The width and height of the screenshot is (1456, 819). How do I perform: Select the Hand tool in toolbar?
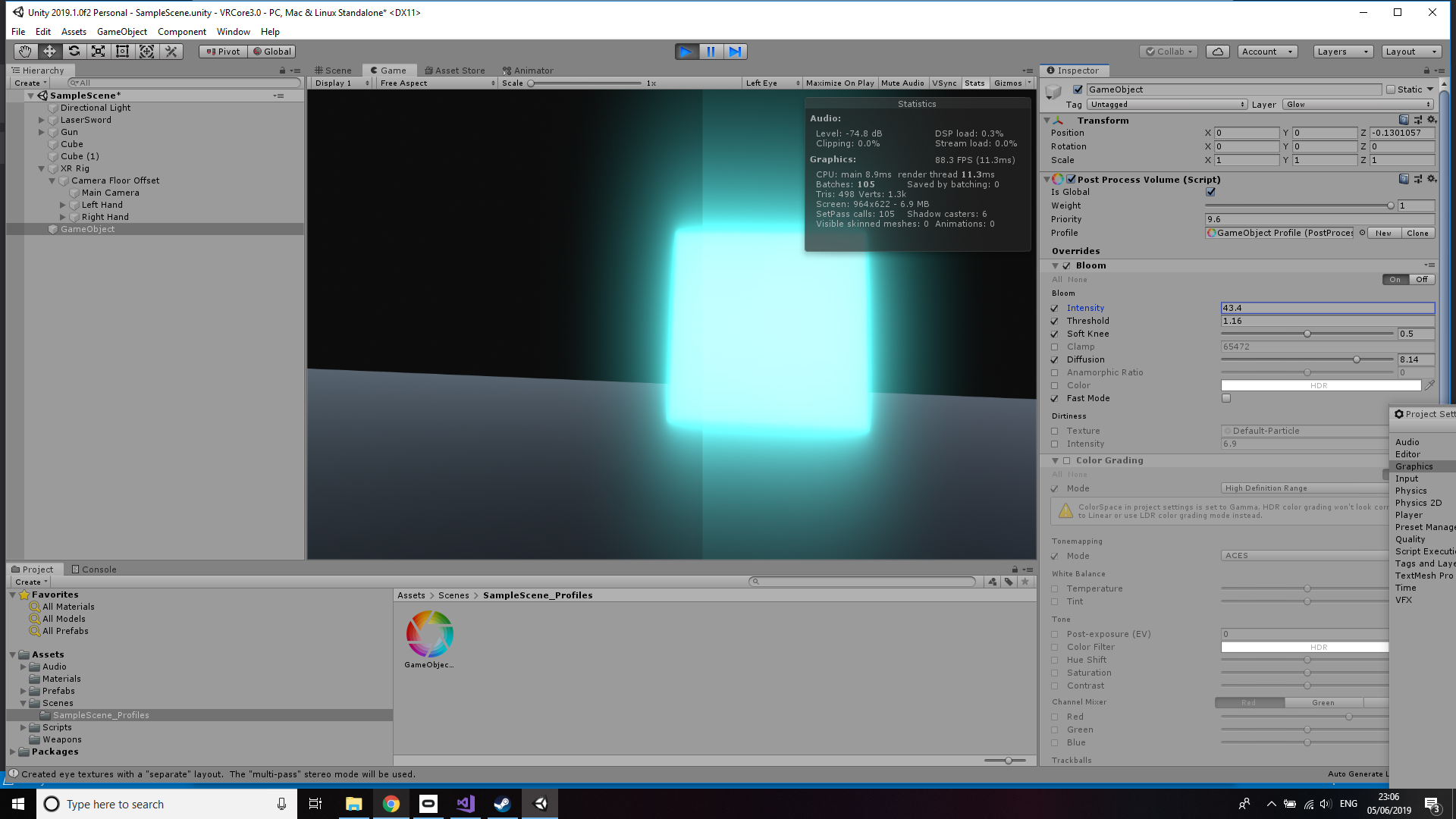click(x=25, y=52)
